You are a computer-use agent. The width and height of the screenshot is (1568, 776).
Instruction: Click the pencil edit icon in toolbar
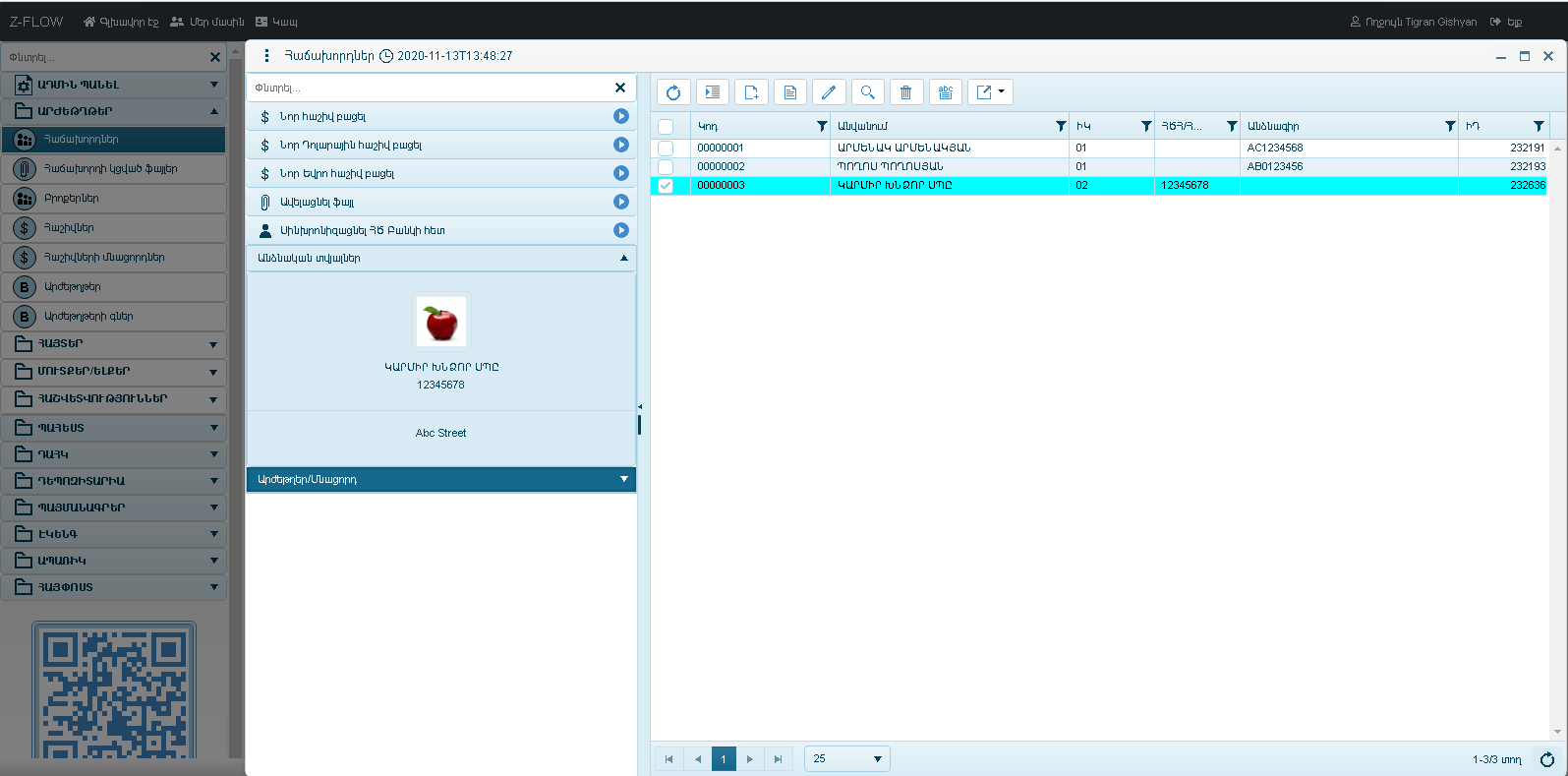click(829, 92)
